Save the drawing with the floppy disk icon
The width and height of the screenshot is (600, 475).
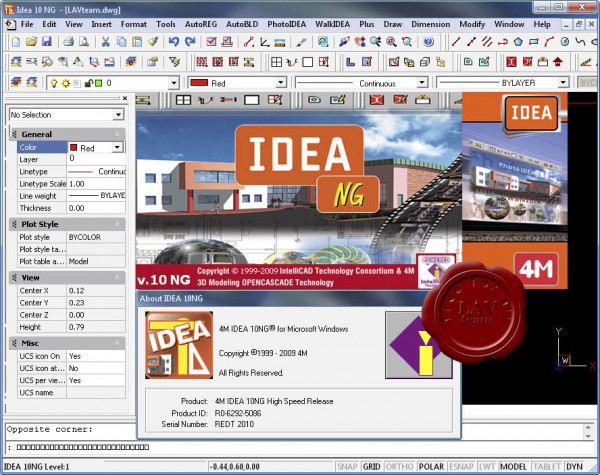click(47, 41)
